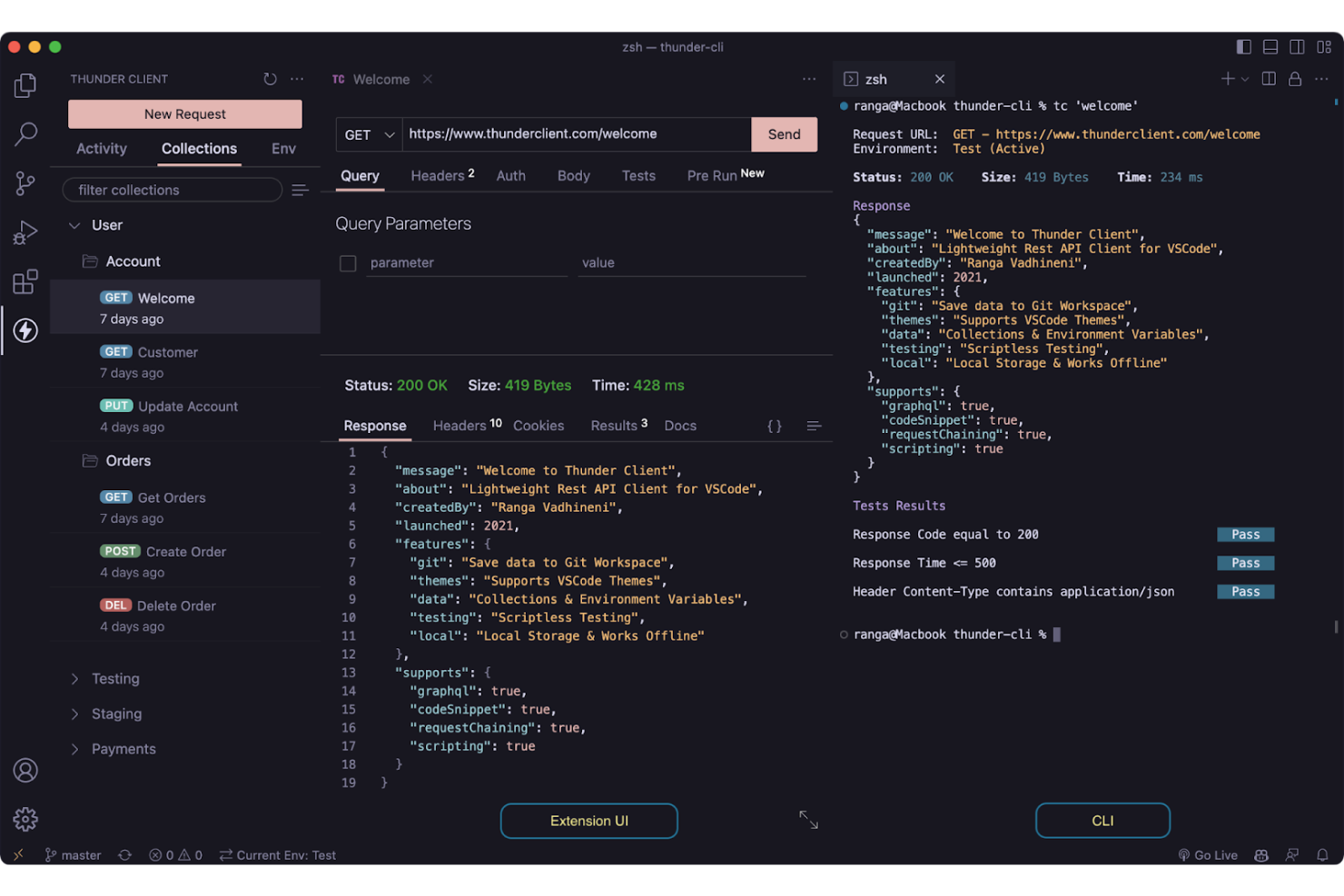Viewport: 1344px width, 896px height.
Task: Click the parameter name input
Action: pyautogui.click(x=467, y=263)
